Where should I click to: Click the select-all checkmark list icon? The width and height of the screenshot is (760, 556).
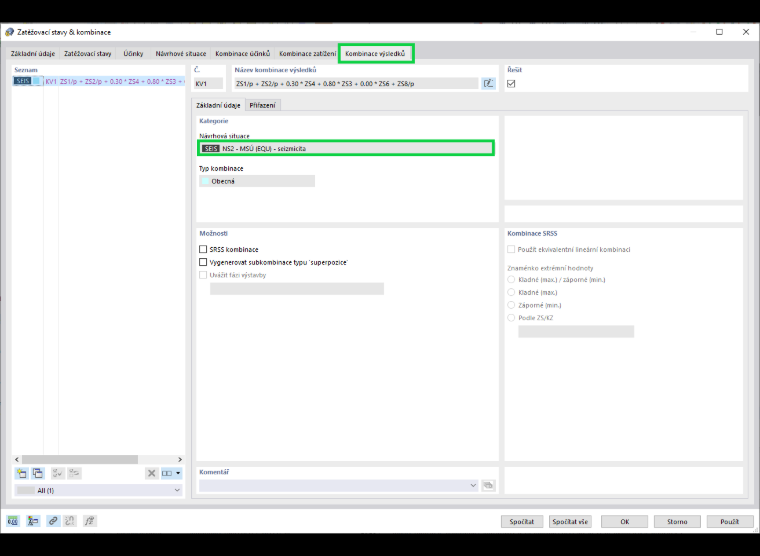(58, 473)
